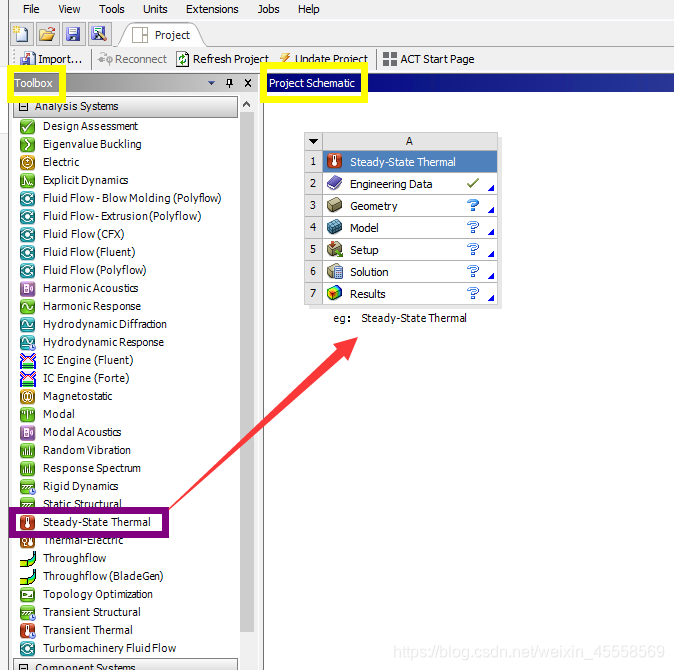This screenshot has width=674, height=670.
Task: Open the View menu
Action: [x=69, y=9]
